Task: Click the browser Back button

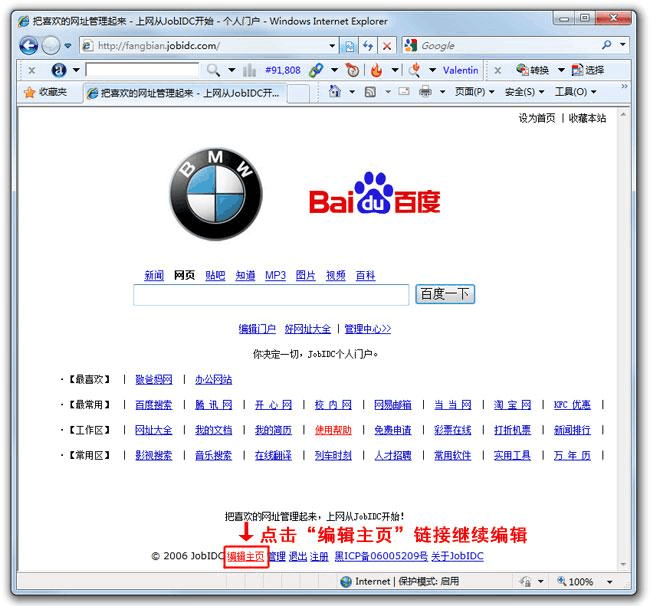Action: (x=28, y=45)
